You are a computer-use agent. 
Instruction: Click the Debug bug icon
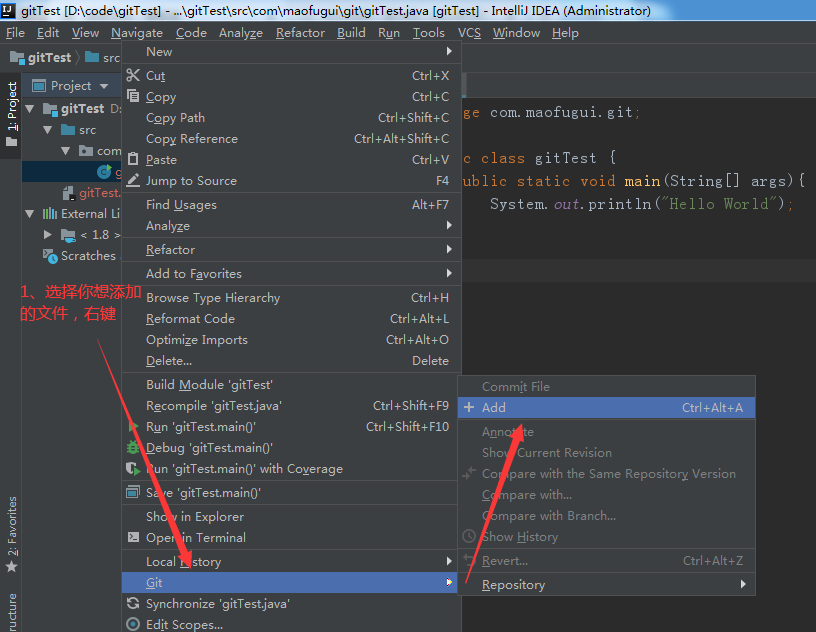[133, 447]
